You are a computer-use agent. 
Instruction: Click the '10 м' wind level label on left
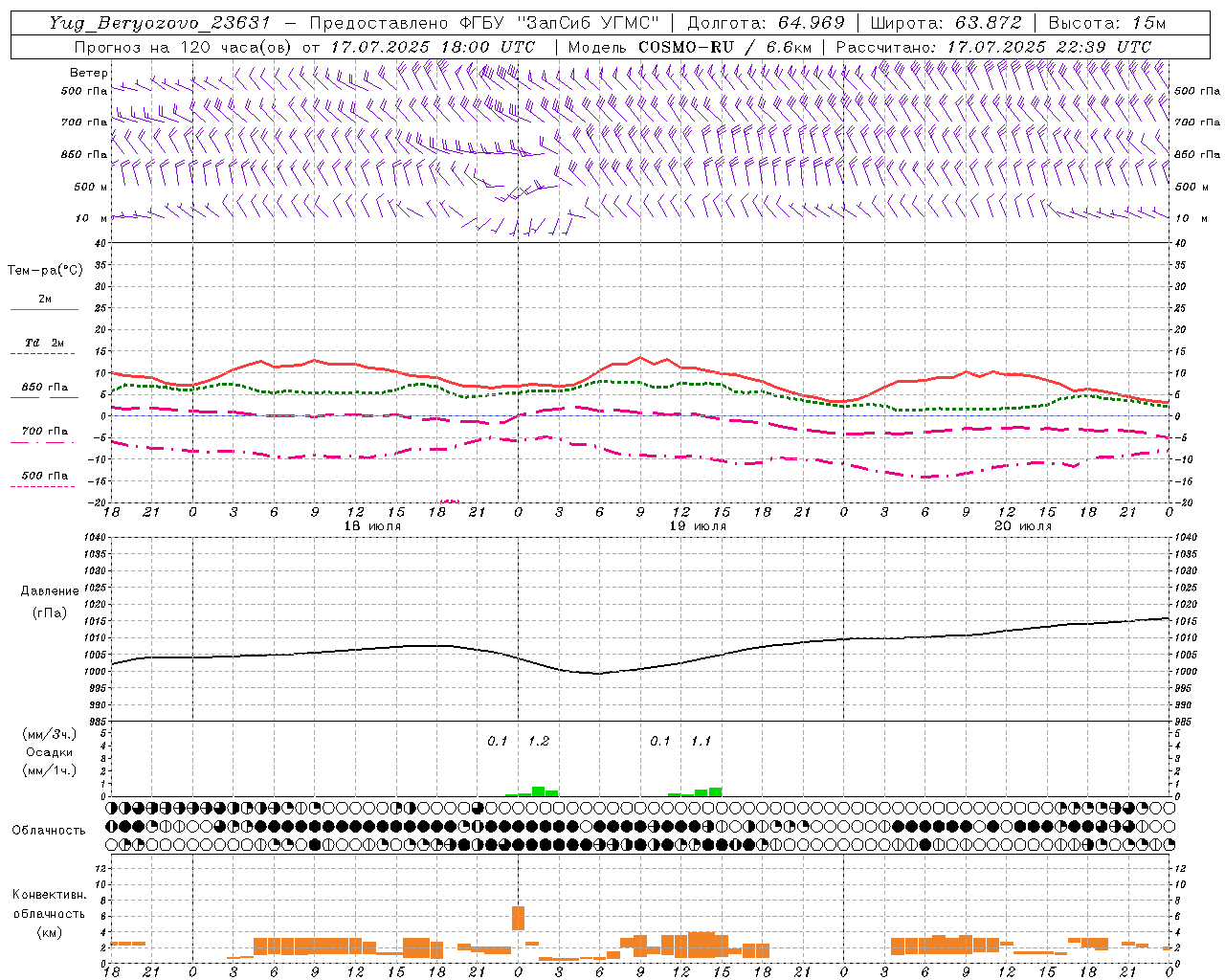92,218
